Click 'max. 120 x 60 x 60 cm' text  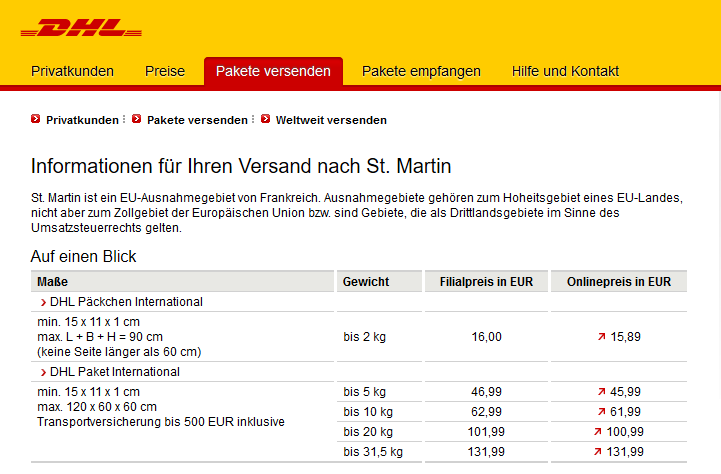pos(97,406)
